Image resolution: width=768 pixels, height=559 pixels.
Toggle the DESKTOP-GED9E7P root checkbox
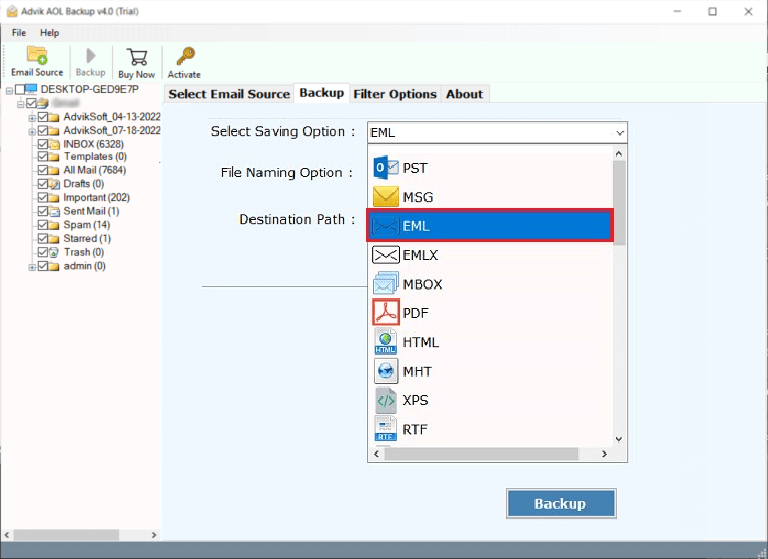point(20,89)
